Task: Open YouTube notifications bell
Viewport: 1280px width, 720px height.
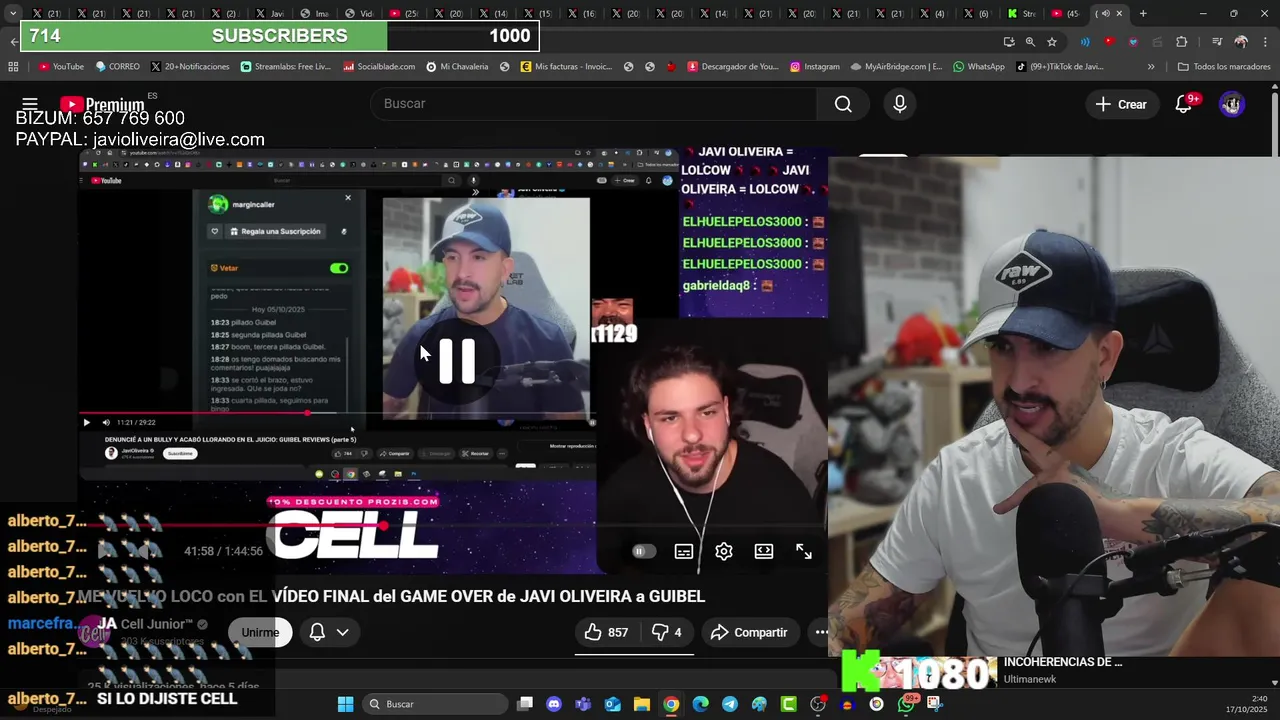Action: 1184,104
